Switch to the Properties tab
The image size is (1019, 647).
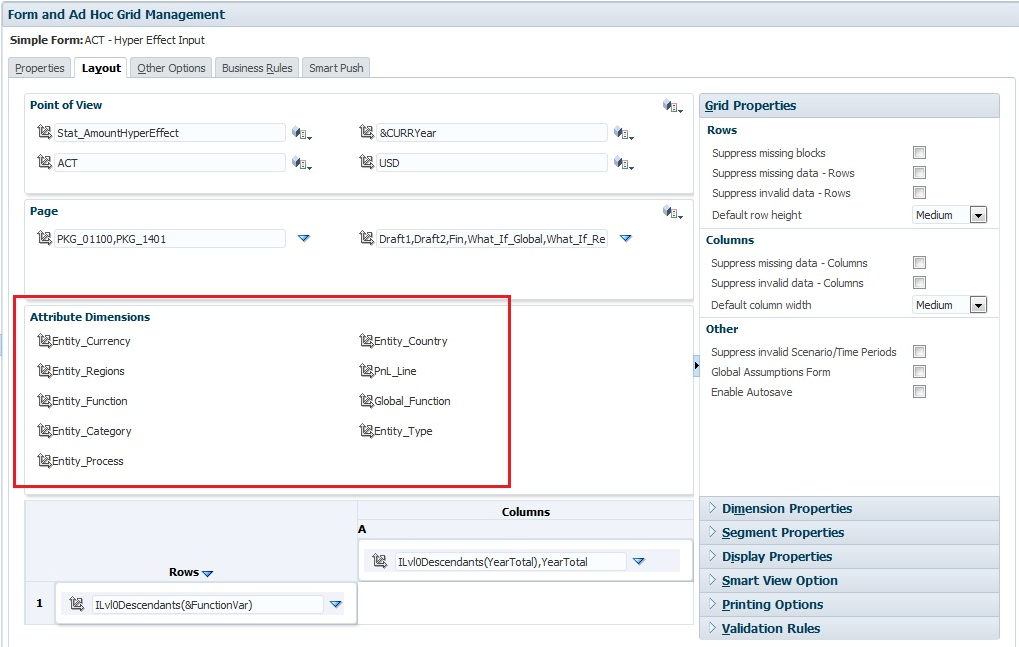(39, 67)
